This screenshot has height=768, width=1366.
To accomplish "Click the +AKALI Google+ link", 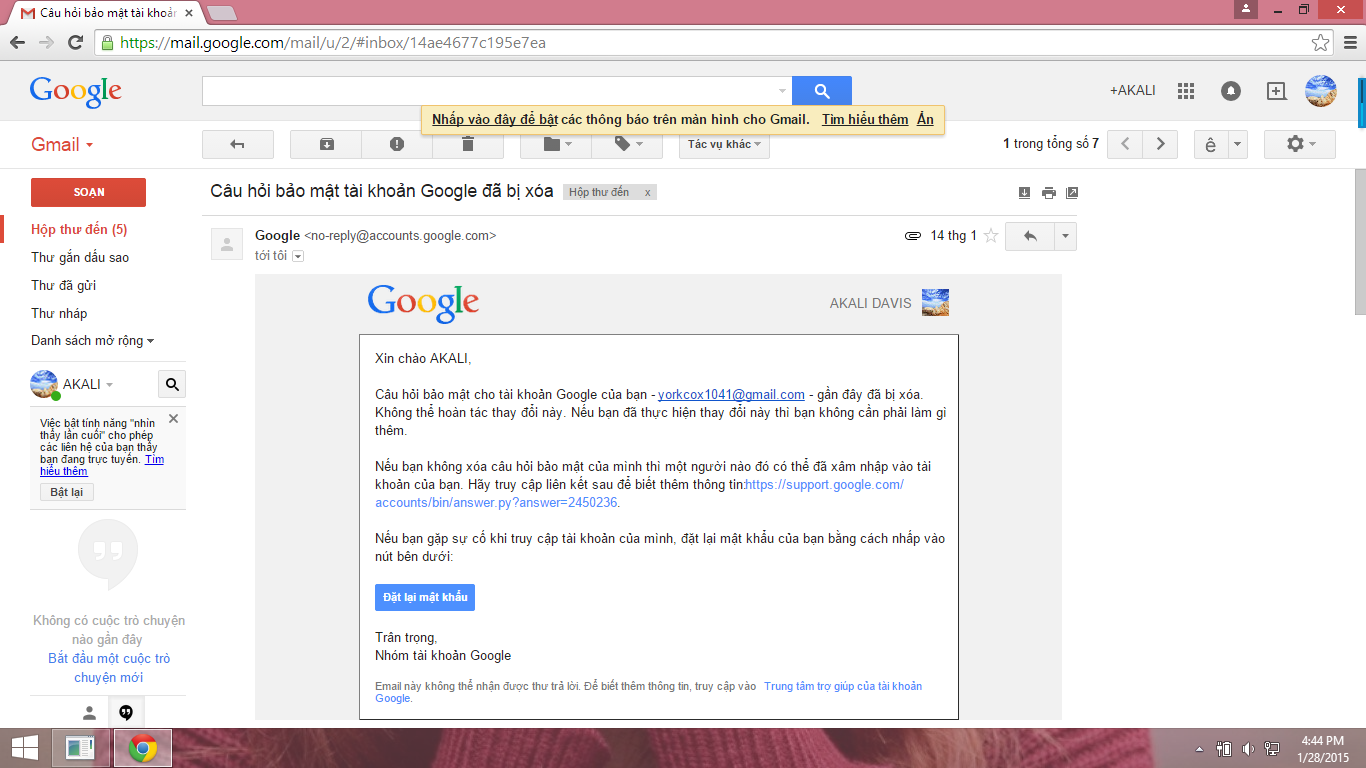I will pyautogui.click(x=1132, y=90).
